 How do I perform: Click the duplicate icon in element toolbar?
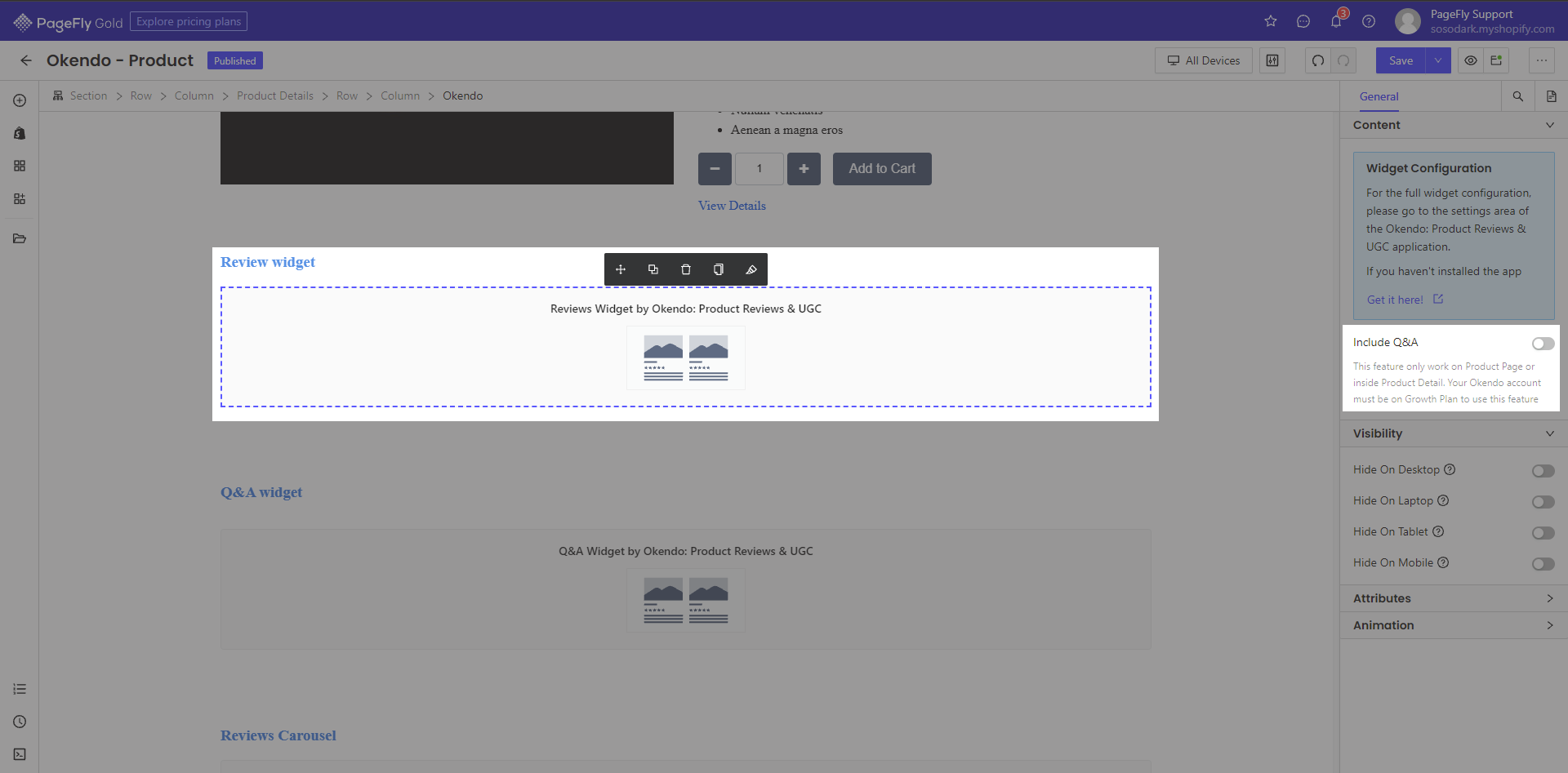click(653, 269)
